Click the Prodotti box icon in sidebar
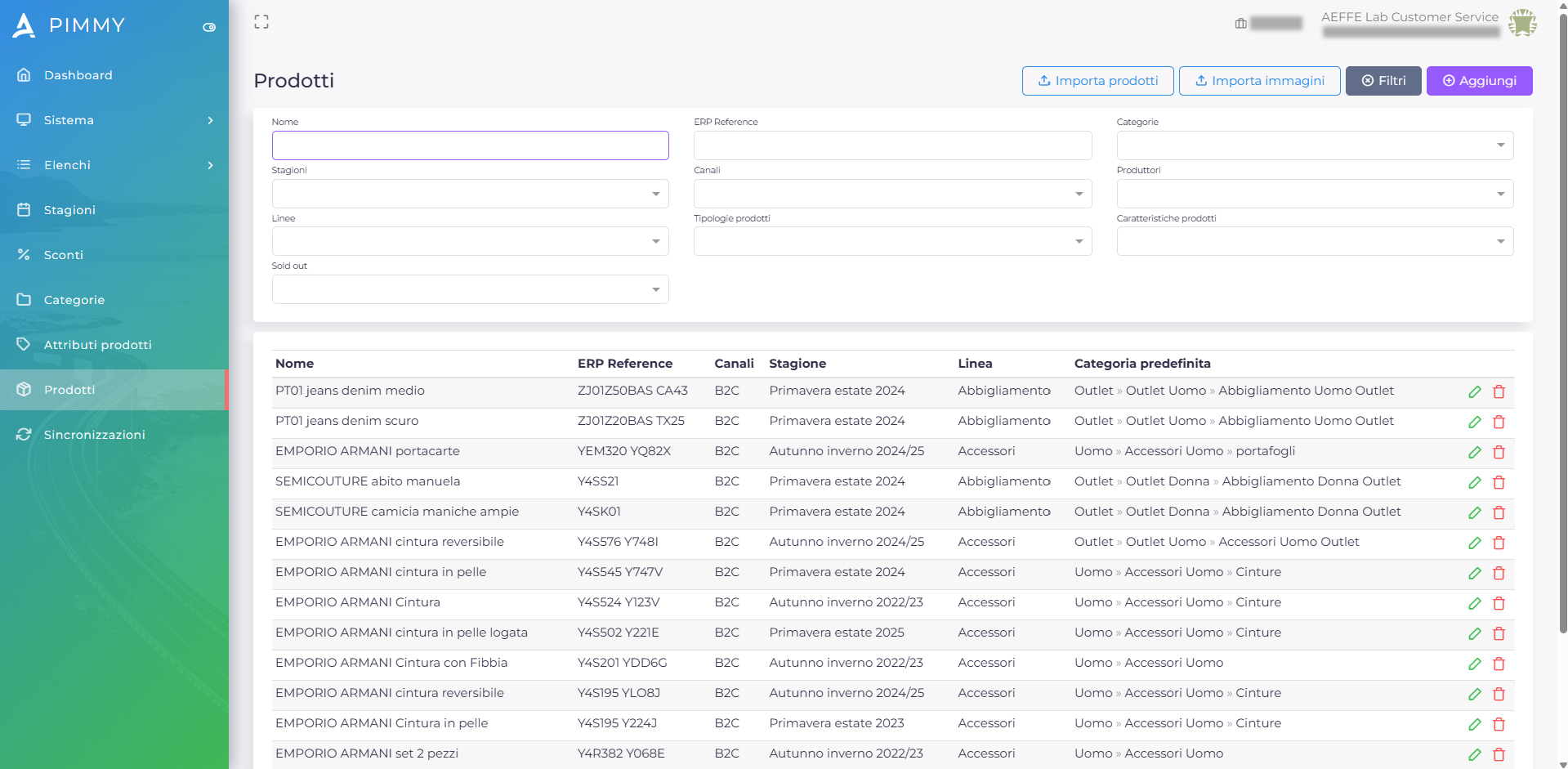 point(24,389)
